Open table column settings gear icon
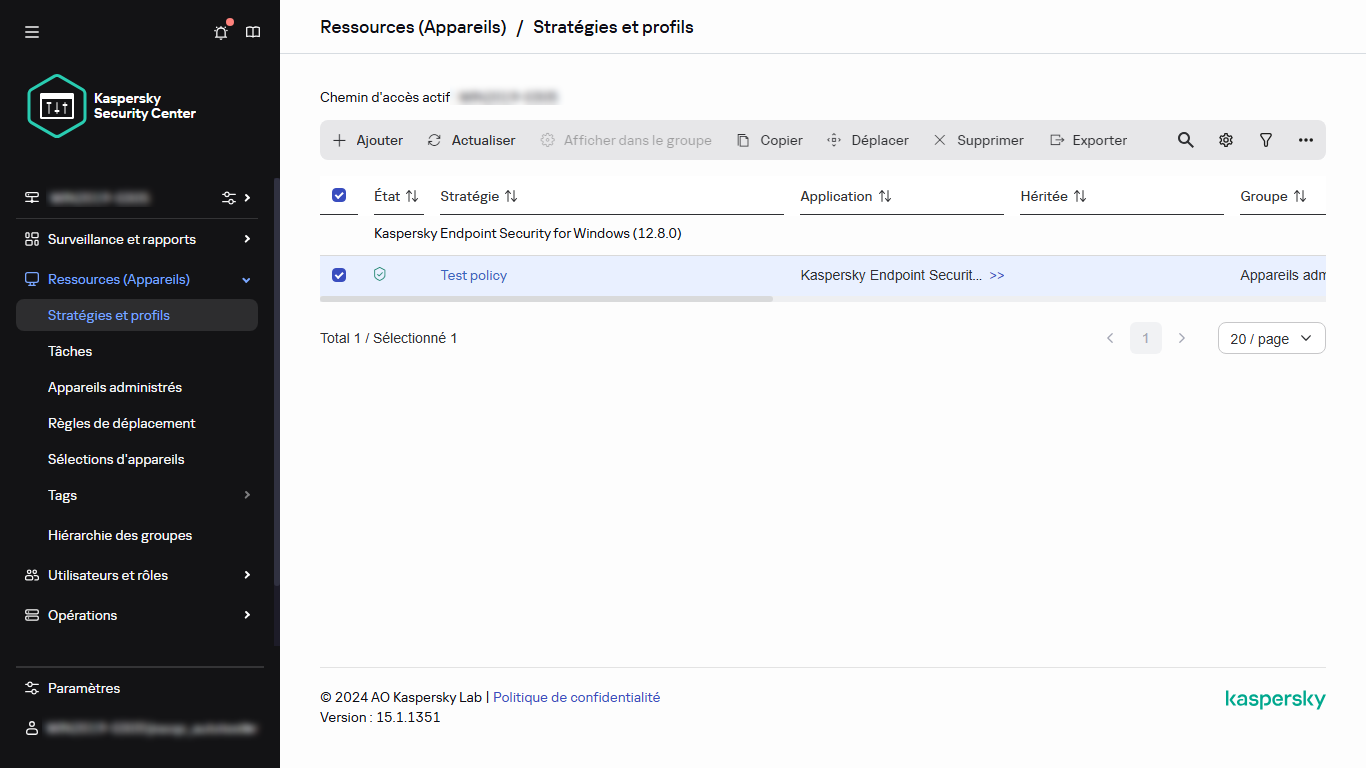The height and width of the screenshot is (768, 1366). (1226, 140)
